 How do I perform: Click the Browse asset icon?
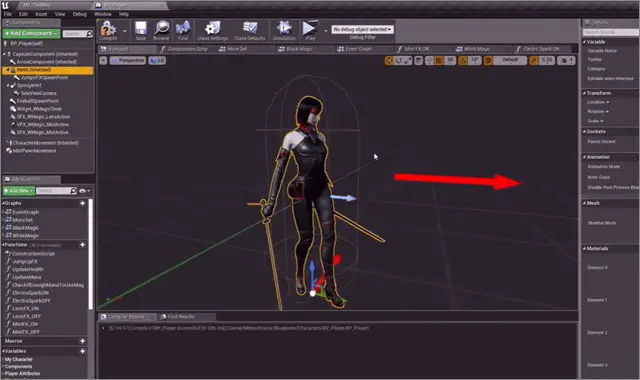click(162, 30)
